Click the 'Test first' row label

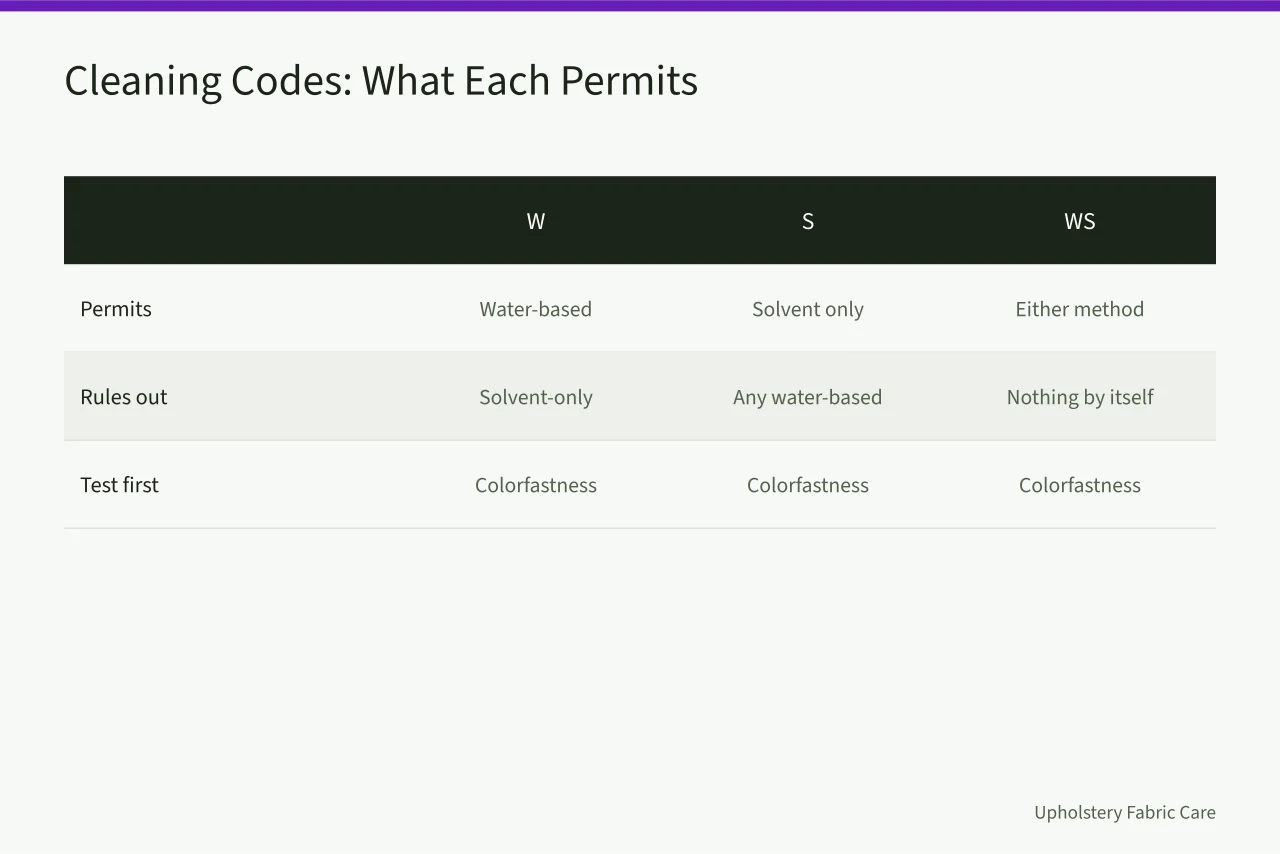120,485
